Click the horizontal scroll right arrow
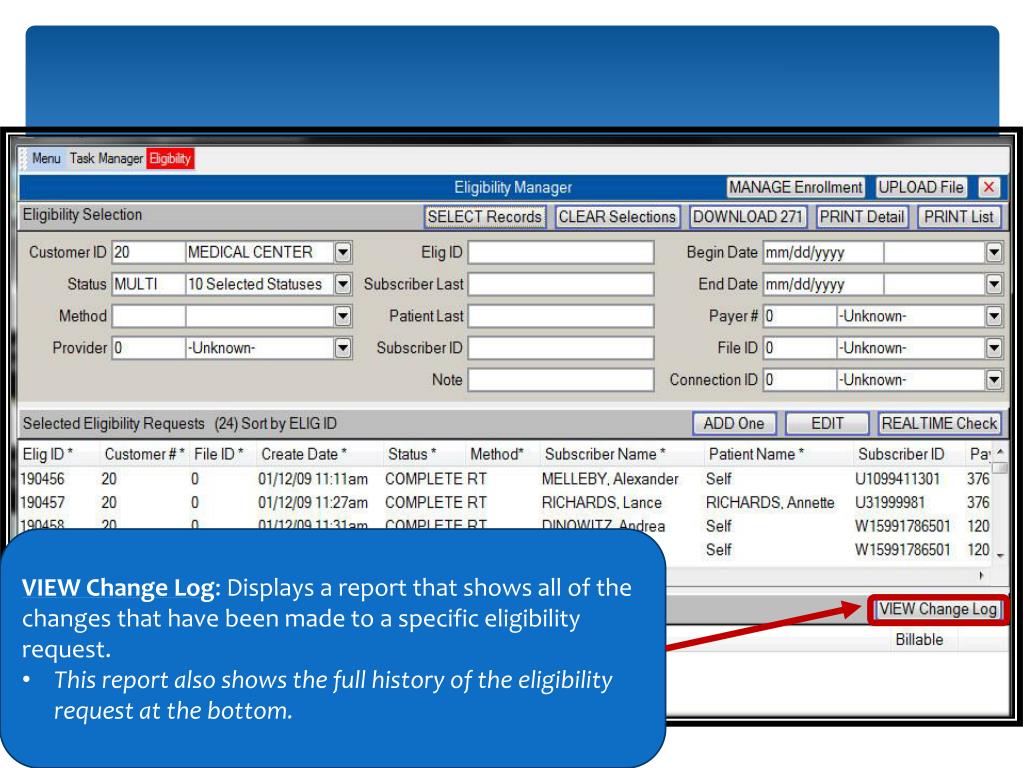Screen dimensions: 1024x768 pos(981,575)
